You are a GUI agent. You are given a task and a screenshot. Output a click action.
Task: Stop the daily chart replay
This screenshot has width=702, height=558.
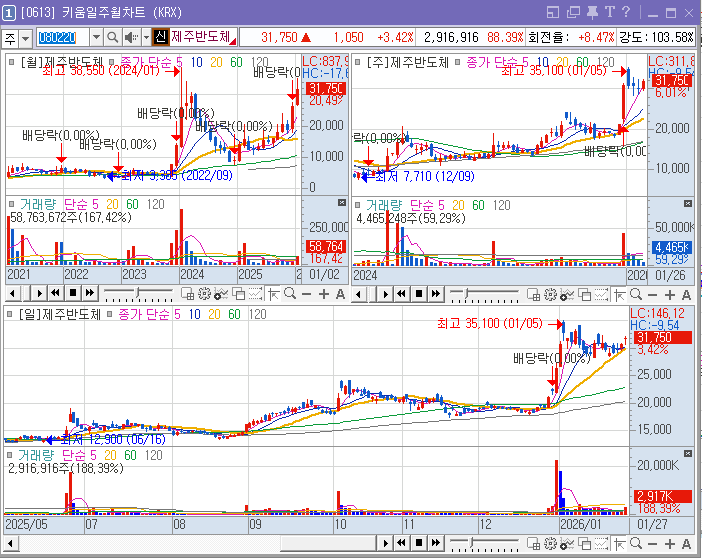(x=419, y=543)
